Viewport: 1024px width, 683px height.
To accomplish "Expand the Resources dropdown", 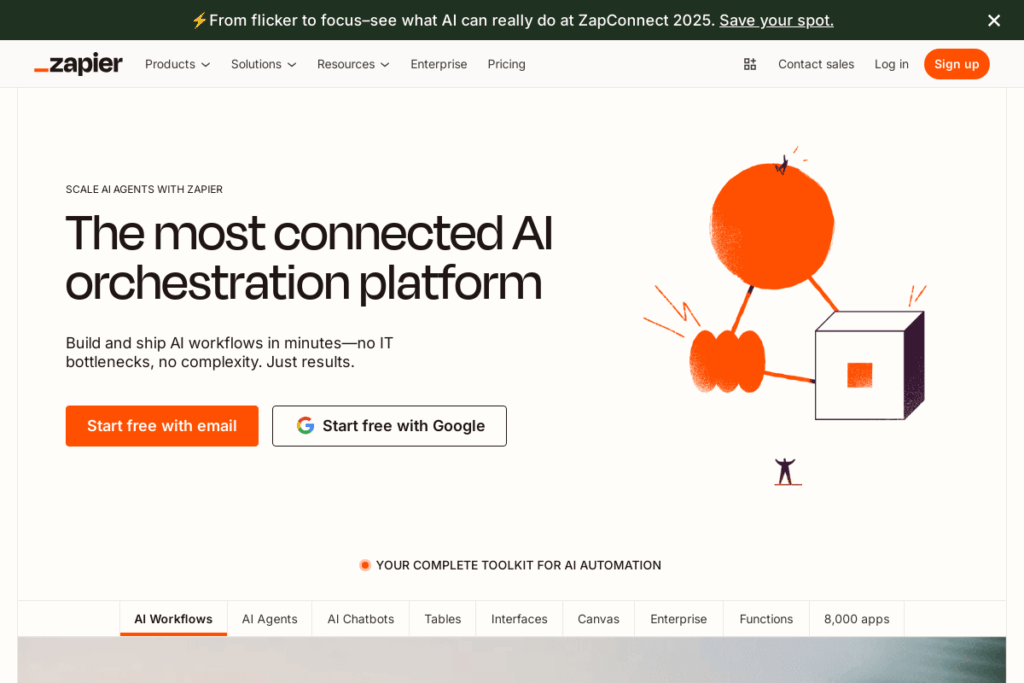I will coord(352,64).
